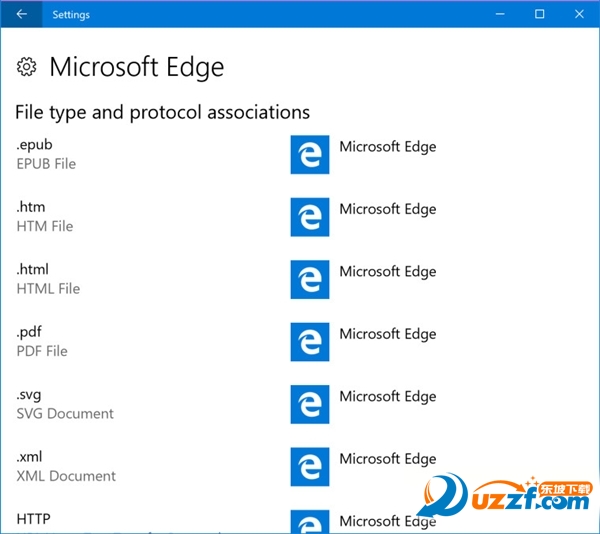Click the HTTP protocol entry
Screen dimensions: 600x534
coord(33,519)
